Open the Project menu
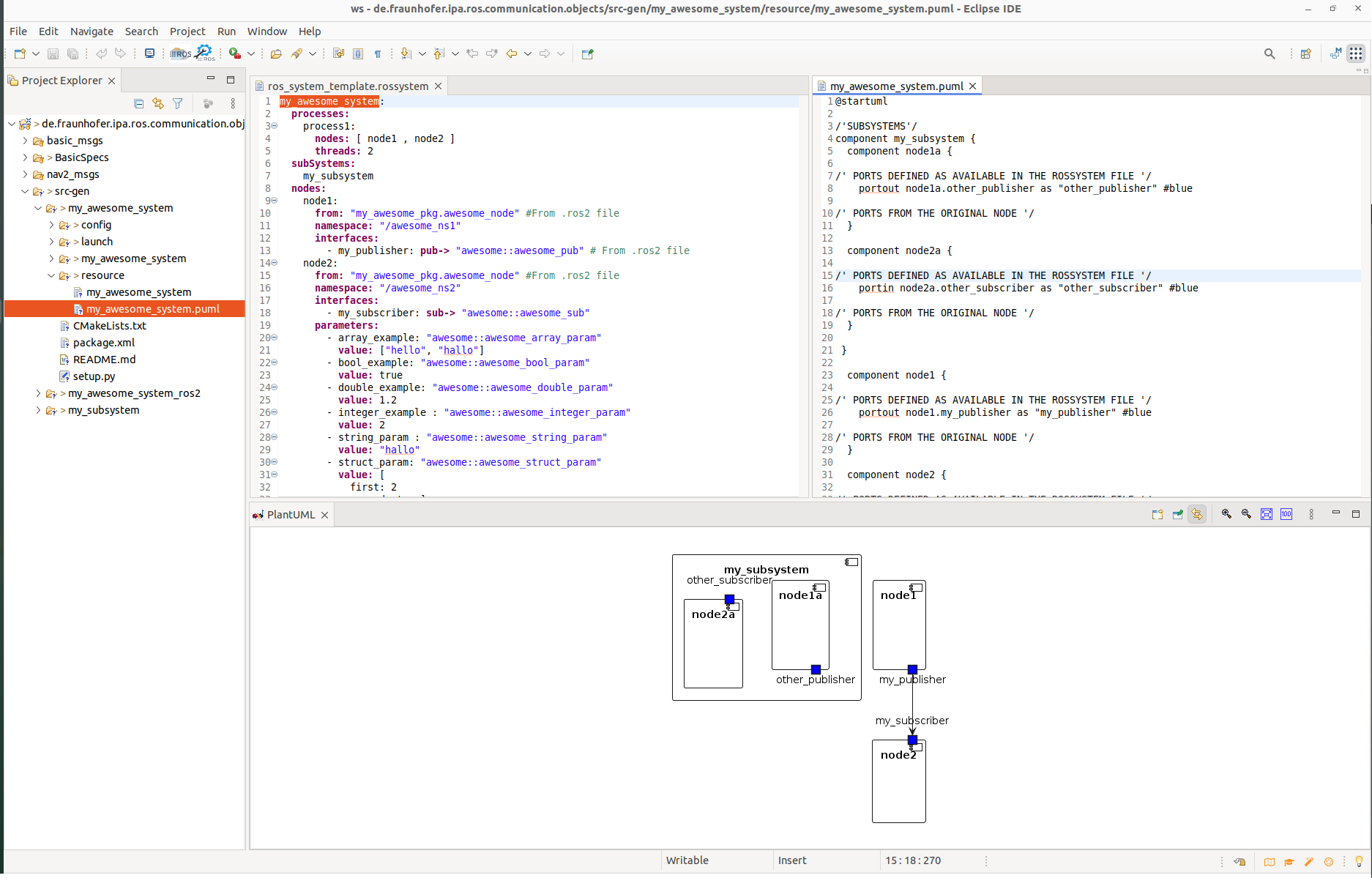1372x878 pixels. tap(187, 31)
